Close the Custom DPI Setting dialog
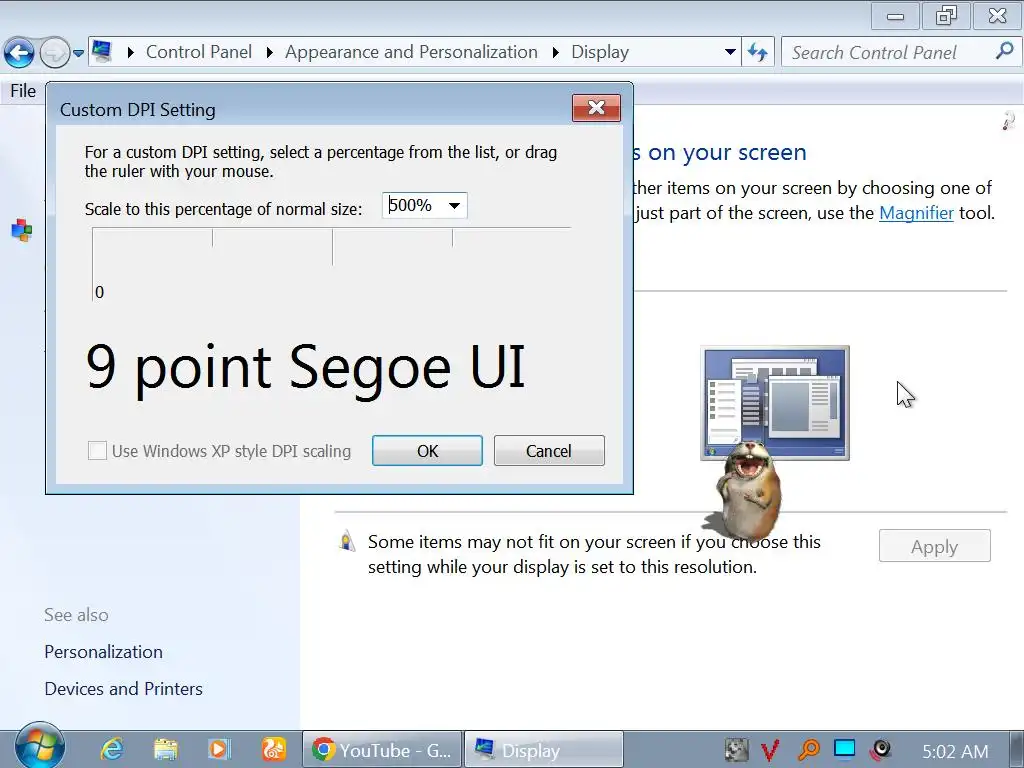The height and width of the screenshot is (768, 1024). tap(596, 107)
